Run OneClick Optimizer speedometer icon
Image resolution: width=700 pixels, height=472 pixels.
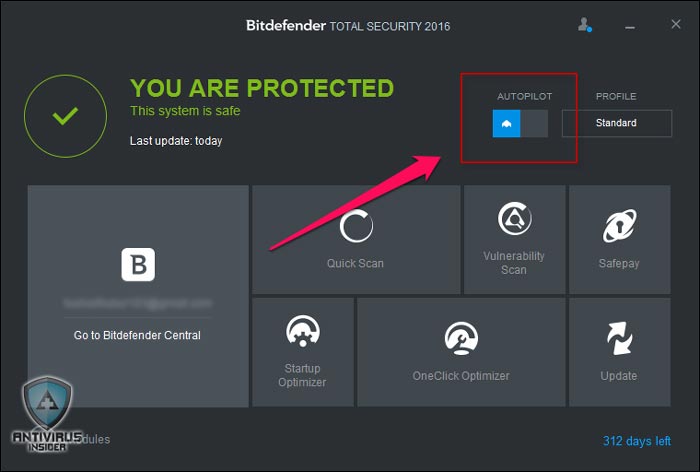pos(461,338)
